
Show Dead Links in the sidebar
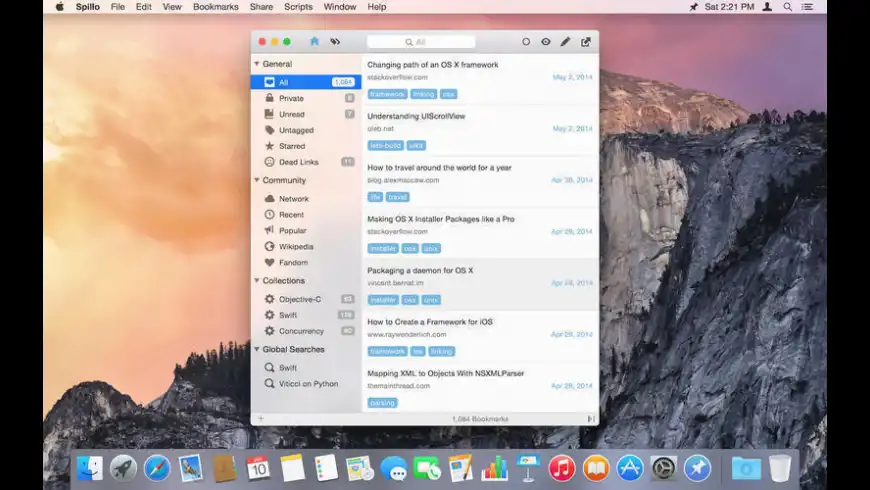coord(298,162)
